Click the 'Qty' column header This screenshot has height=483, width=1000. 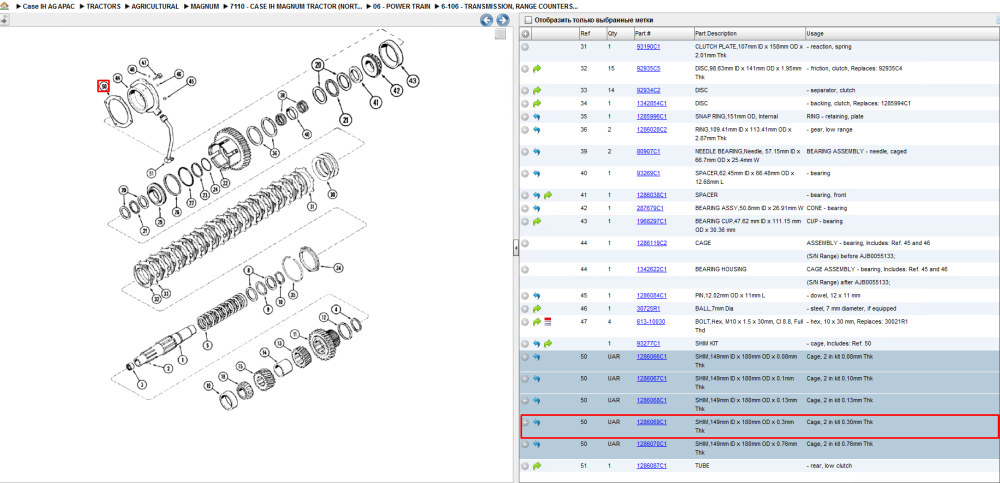(619, 34)
